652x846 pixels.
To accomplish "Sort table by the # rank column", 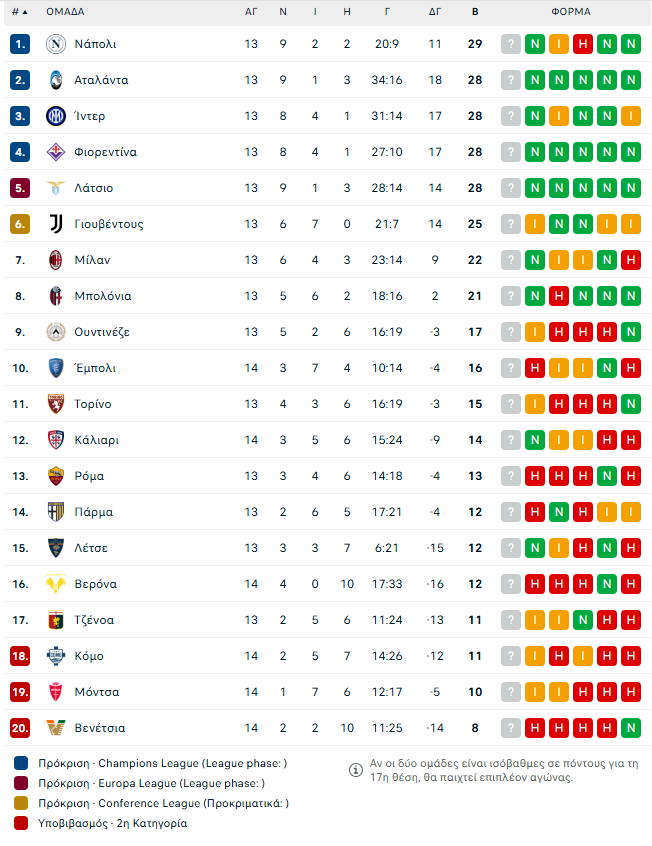I will (20, 12).
